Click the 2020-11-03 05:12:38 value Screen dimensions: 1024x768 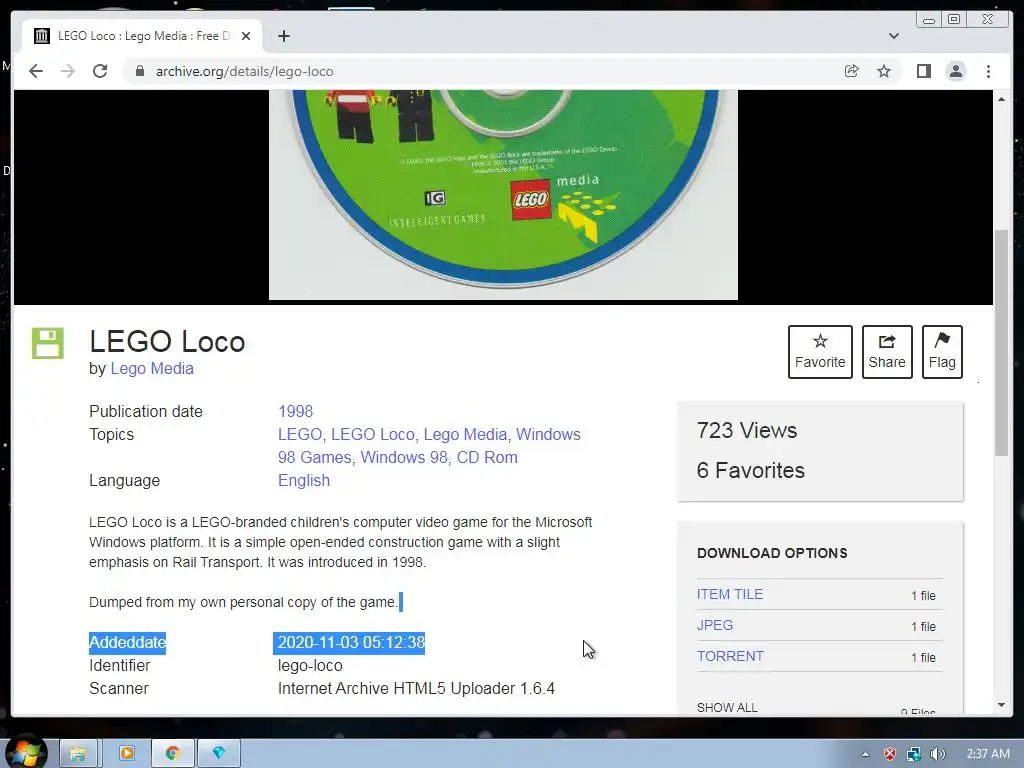tap(351, 643)
